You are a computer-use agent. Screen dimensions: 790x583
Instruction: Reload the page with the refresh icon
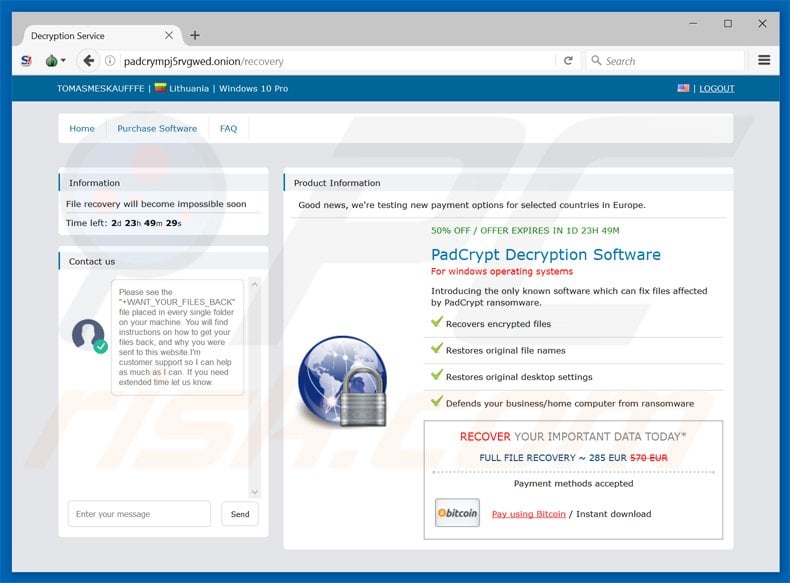(568, 61)
